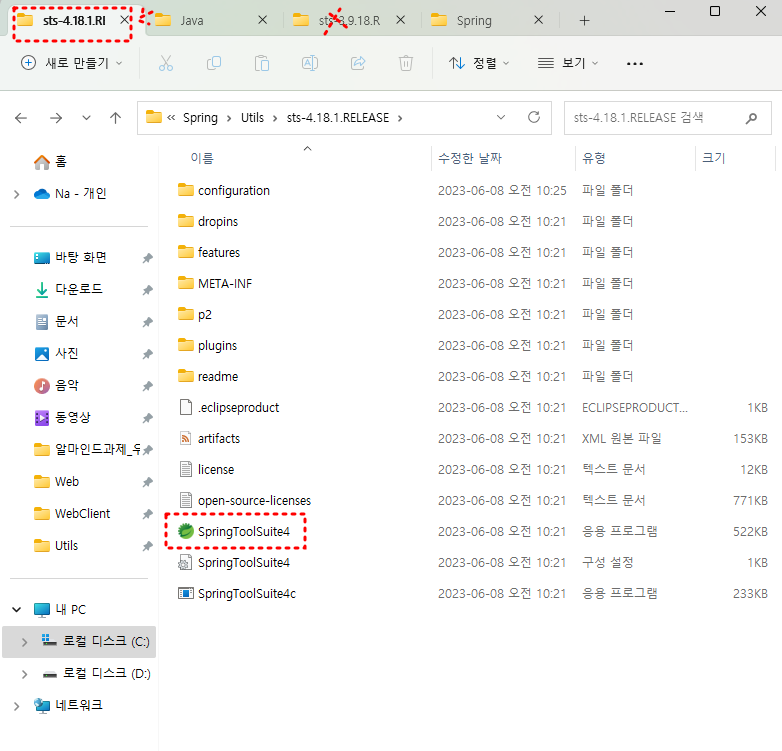The width and height of the screenshot is (782, 751).
Task: Open Documents (문서) in sidebar
Action: [x=56, y=322]
